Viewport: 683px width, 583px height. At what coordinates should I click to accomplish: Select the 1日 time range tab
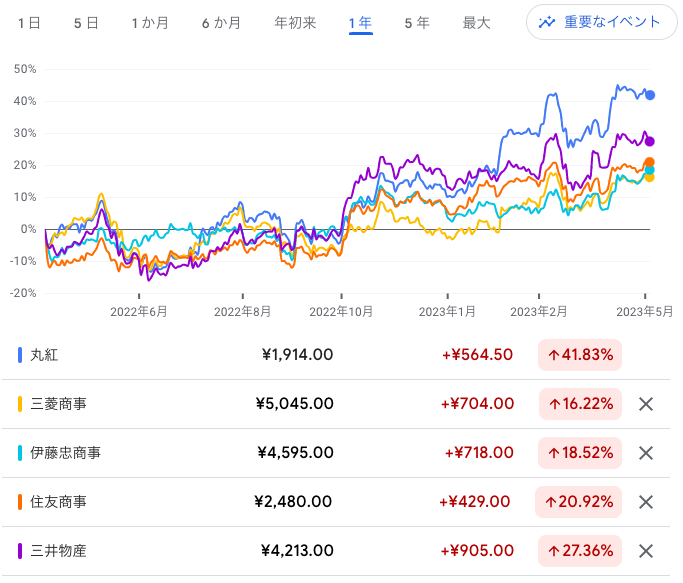29,23
